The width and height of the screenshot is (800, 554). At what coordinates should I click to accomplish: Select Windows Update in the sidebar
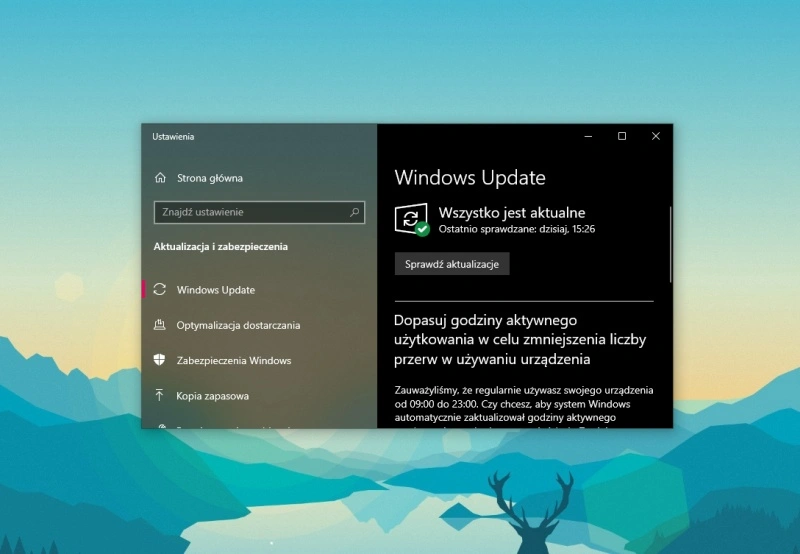point(216,290)
